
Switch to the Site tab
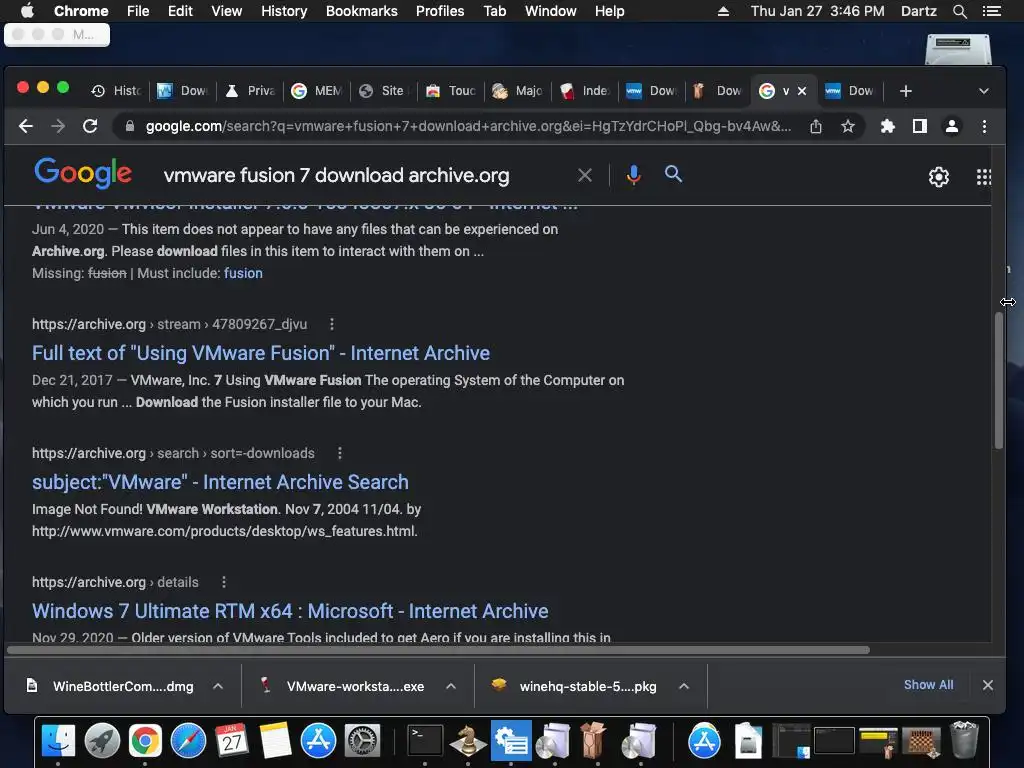click(x=384, y=91)
